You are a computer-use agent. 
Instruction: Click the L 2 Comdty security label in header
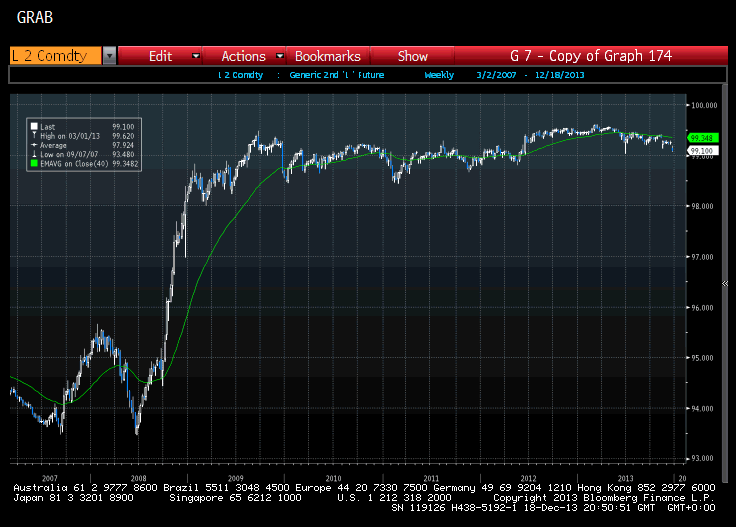point(240,75)
